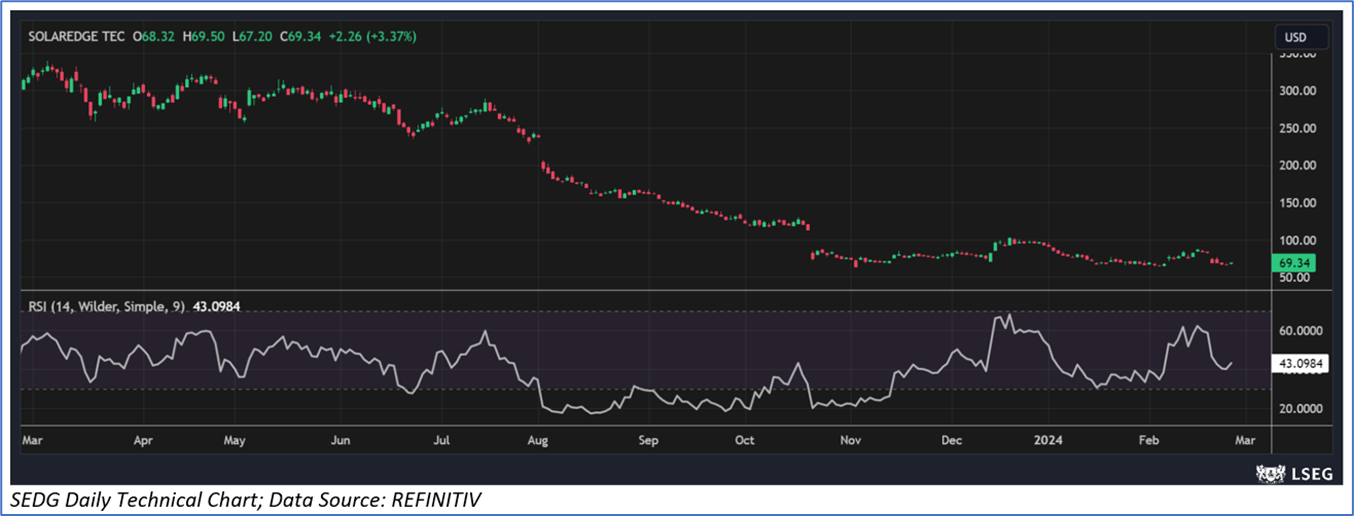Select the Aug label on time axis

pos(537,438)
